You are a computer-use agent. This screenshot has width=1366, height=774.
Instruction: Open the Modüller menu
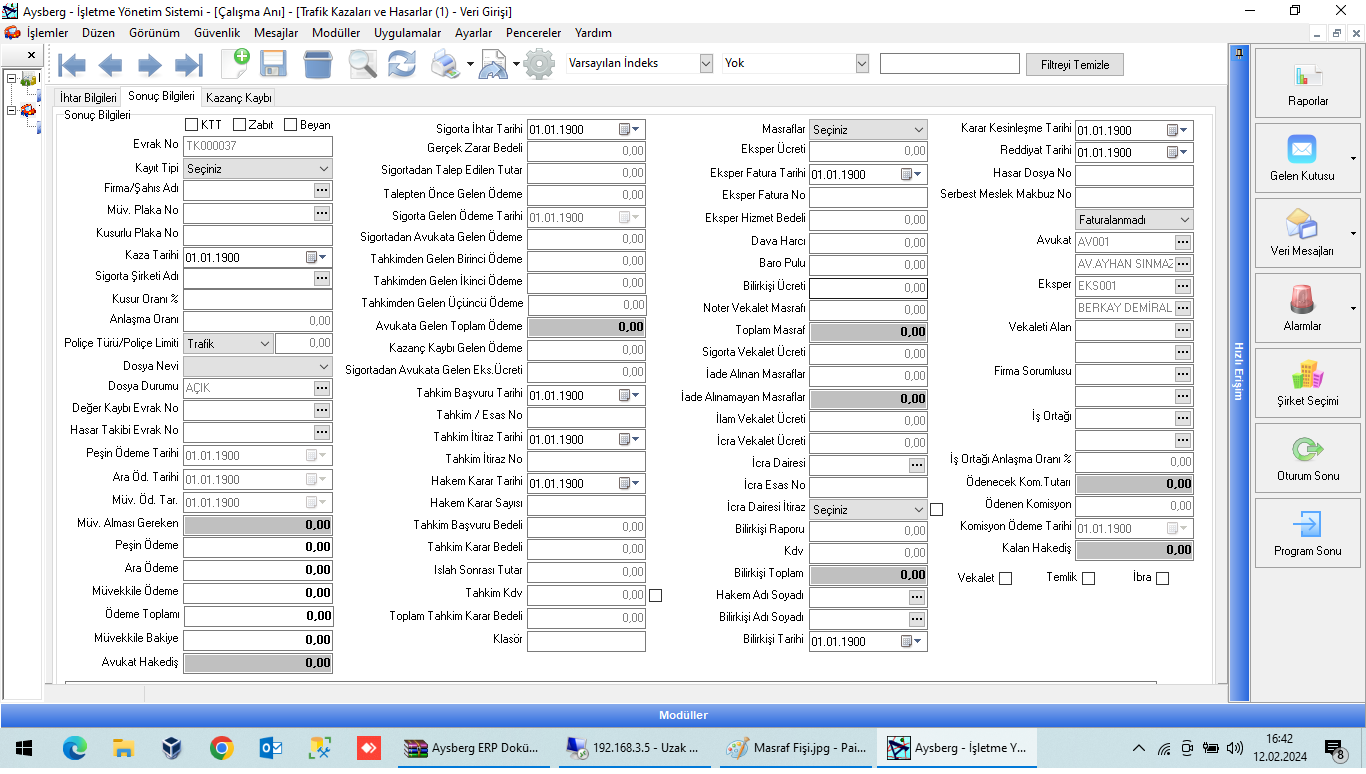pos(335,33)
